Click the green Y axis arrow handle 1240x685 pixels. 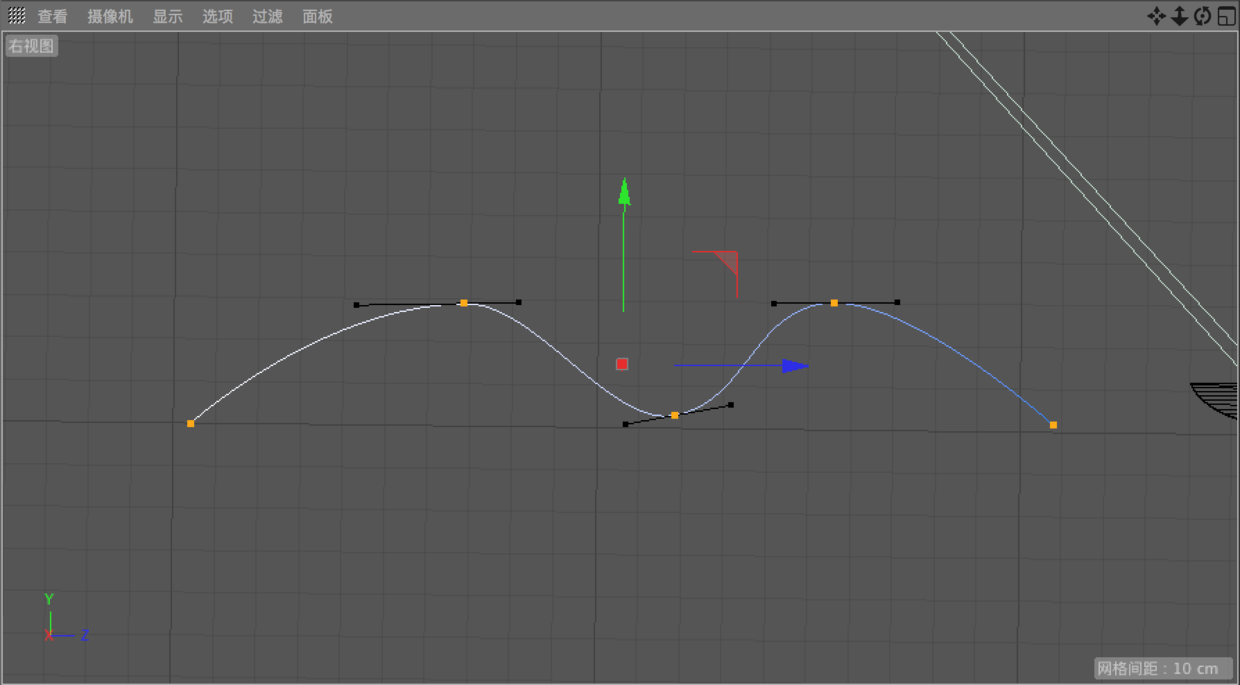click(624, 191)
